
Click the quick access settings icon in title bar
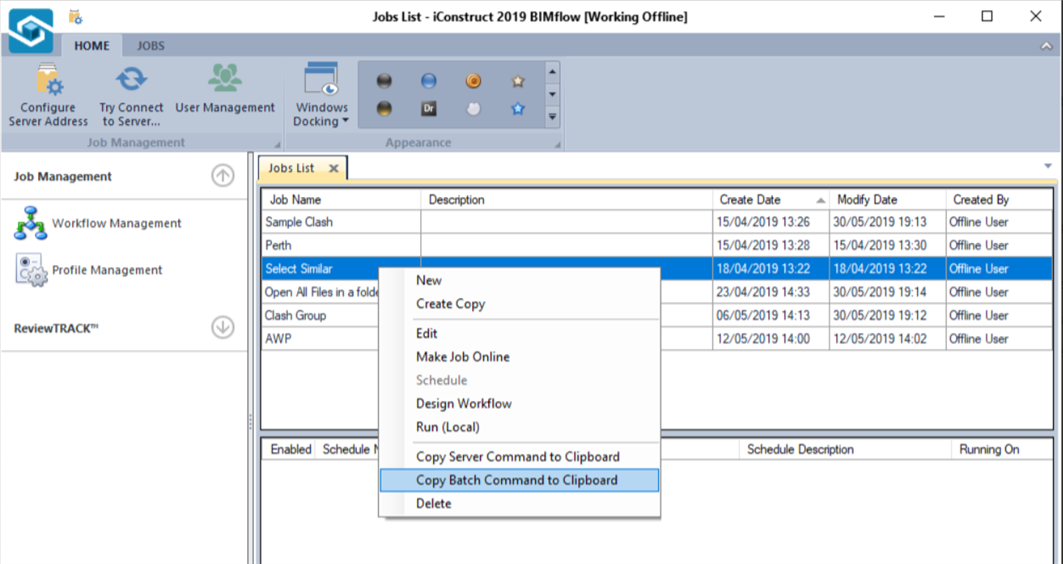[75, 17]
